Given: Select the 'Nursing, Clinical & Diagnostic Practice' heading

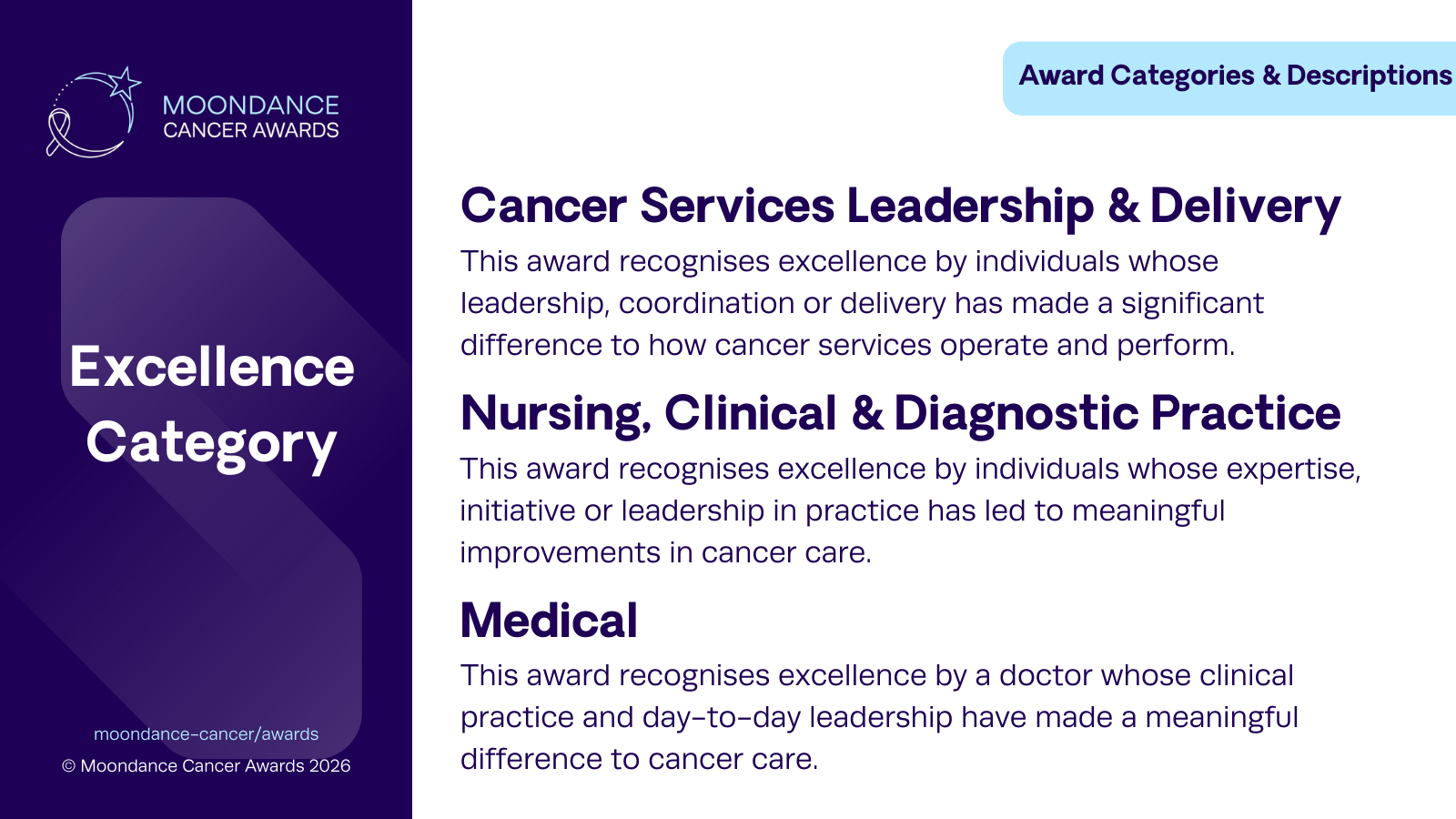Looking at the screenshot, I should tap(900, 414).
